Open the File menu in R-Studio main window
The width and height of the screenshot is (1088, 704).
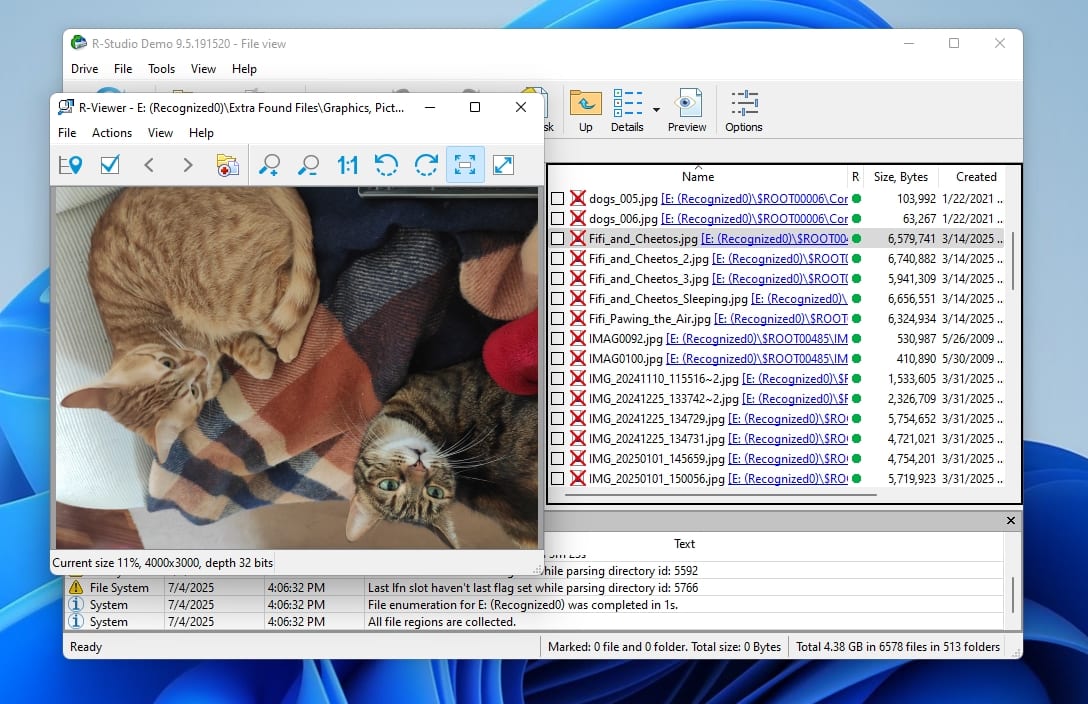(x=123, y=69)
